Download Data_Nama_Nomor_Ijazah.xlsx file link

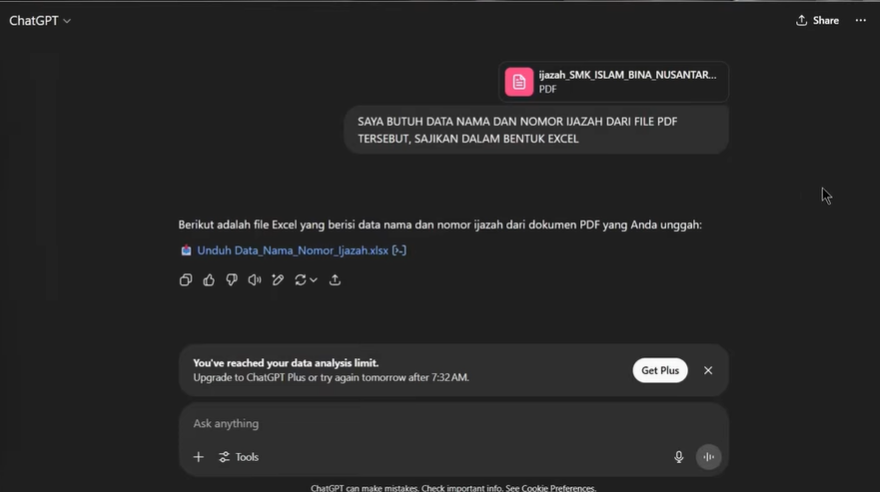292,251
